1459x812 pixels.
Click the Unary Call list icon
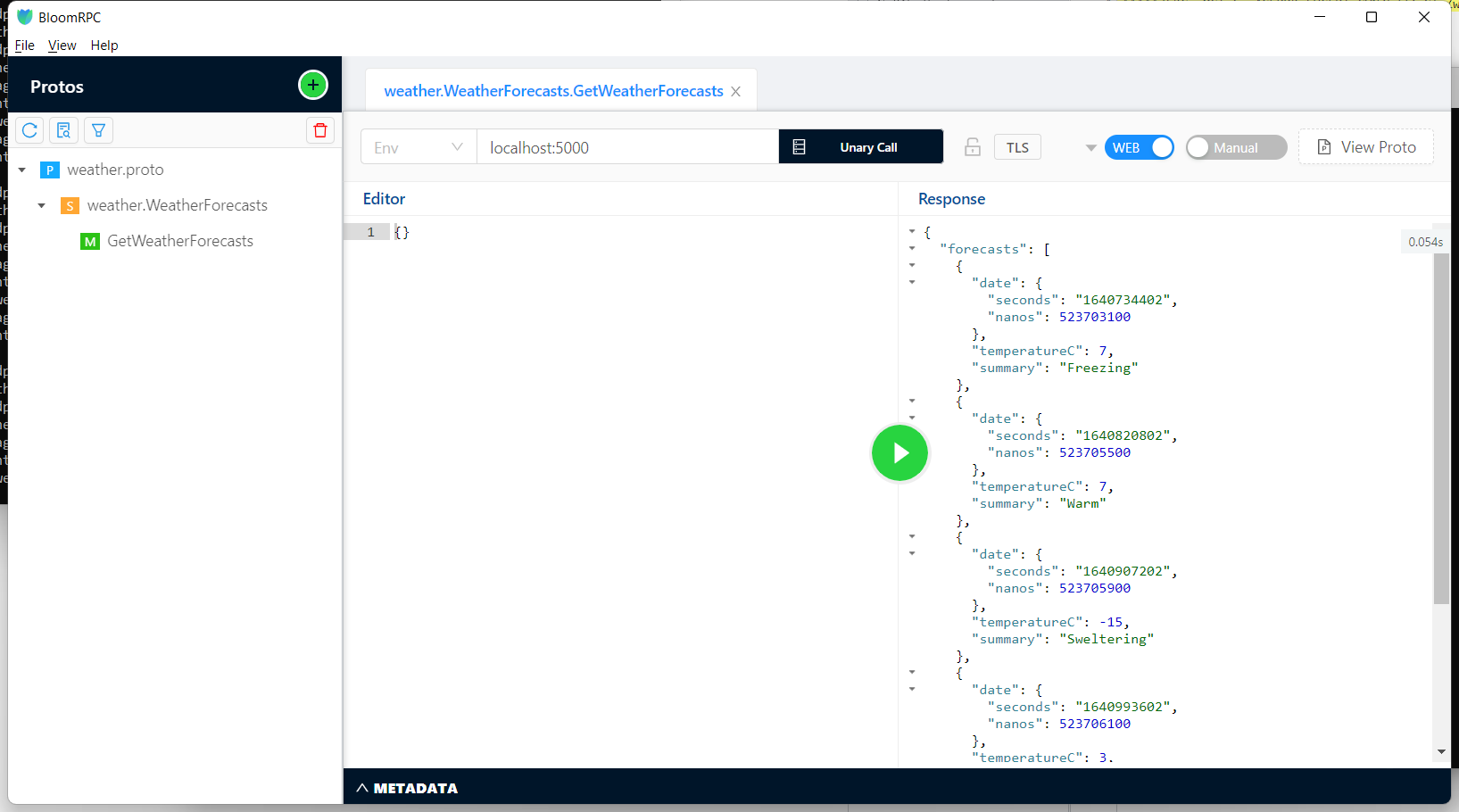(x=797, y=146)
